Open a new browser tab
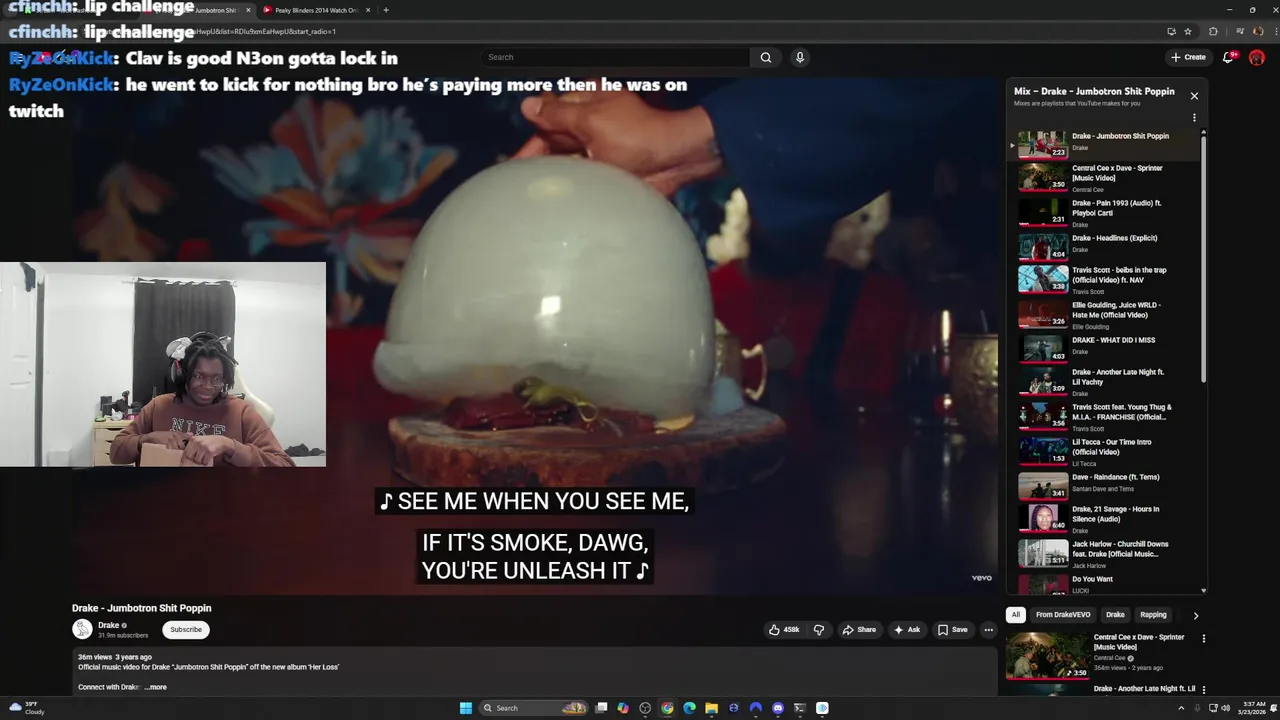1280x720 pixels. [x=386, y=10]
